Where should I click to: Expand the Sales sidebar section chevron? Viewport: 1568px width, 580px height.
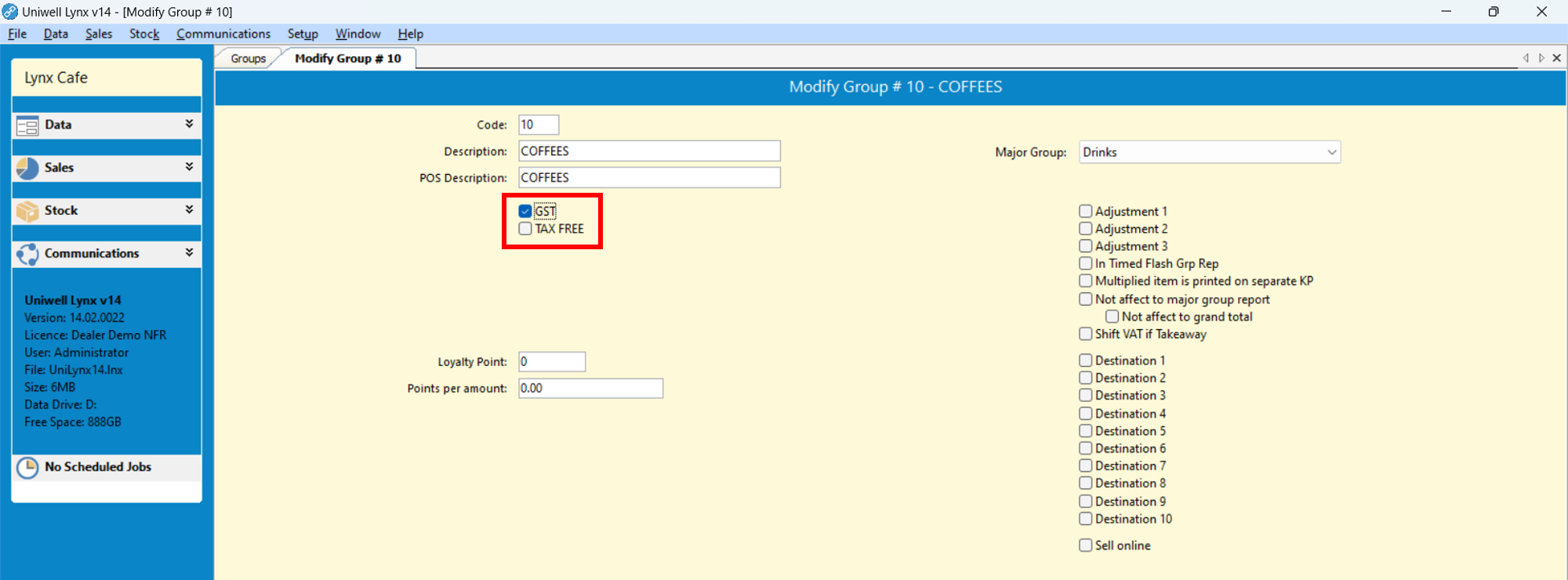click(189, 167)
